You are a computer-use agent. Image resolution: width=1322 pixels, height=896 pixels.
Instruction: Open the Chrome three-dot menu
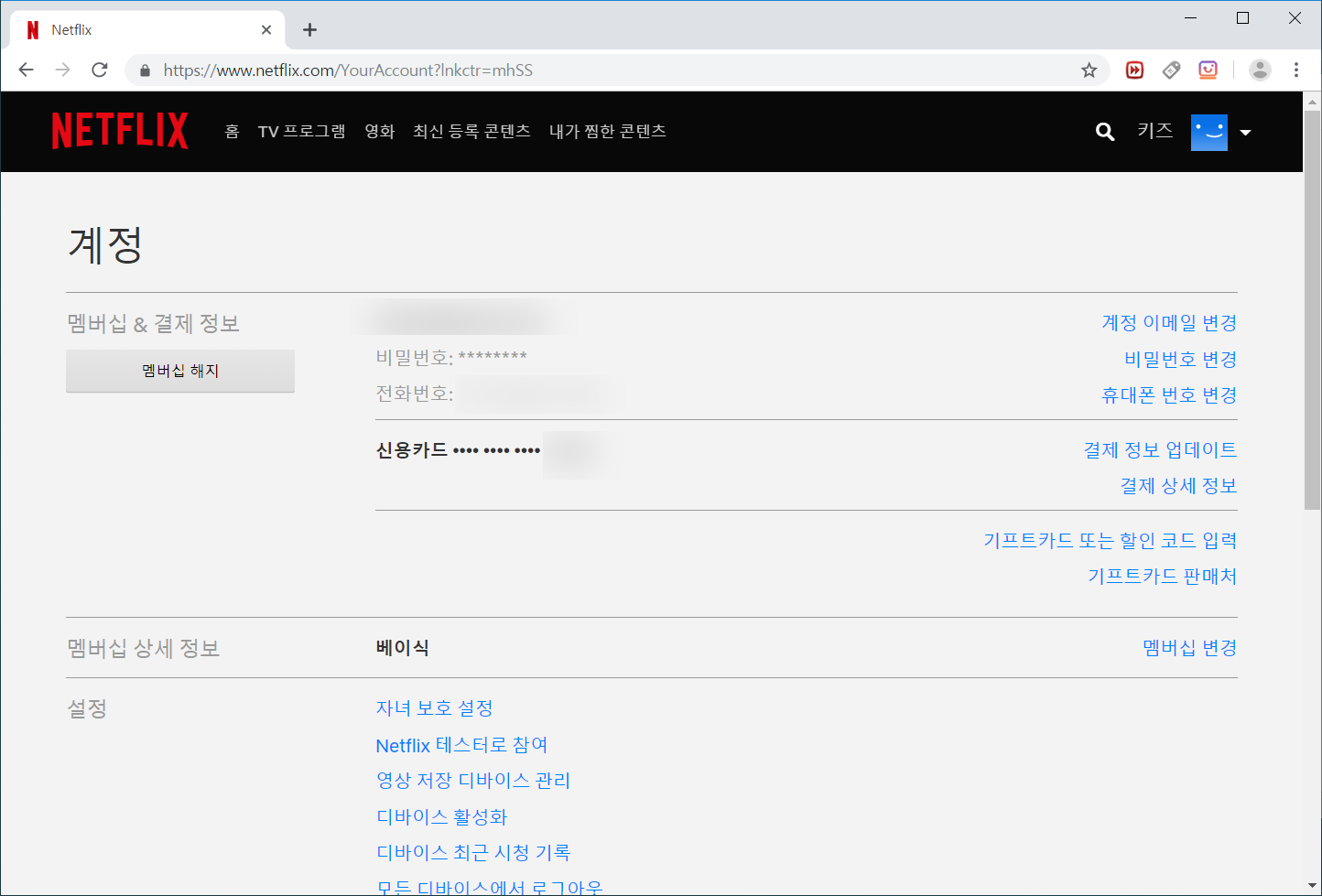tap(1295, 70)
